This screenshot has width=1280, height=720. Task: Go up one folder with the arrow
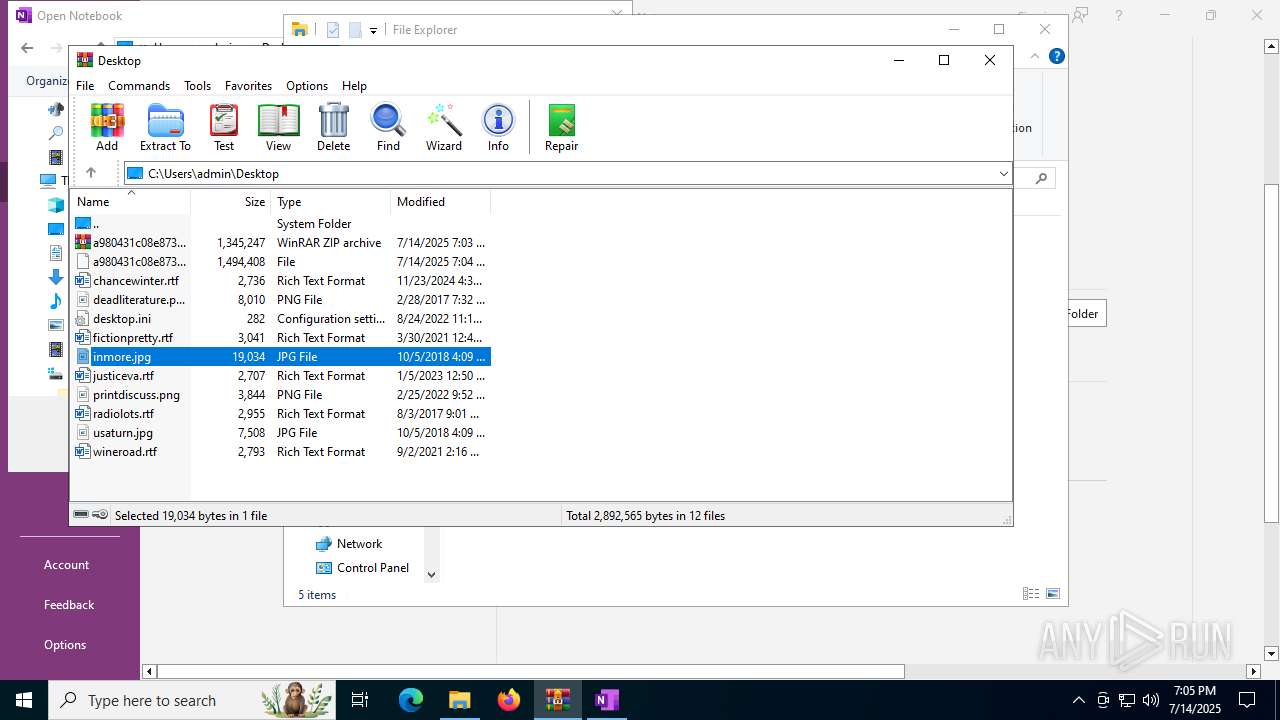click(x=91, y=173)
